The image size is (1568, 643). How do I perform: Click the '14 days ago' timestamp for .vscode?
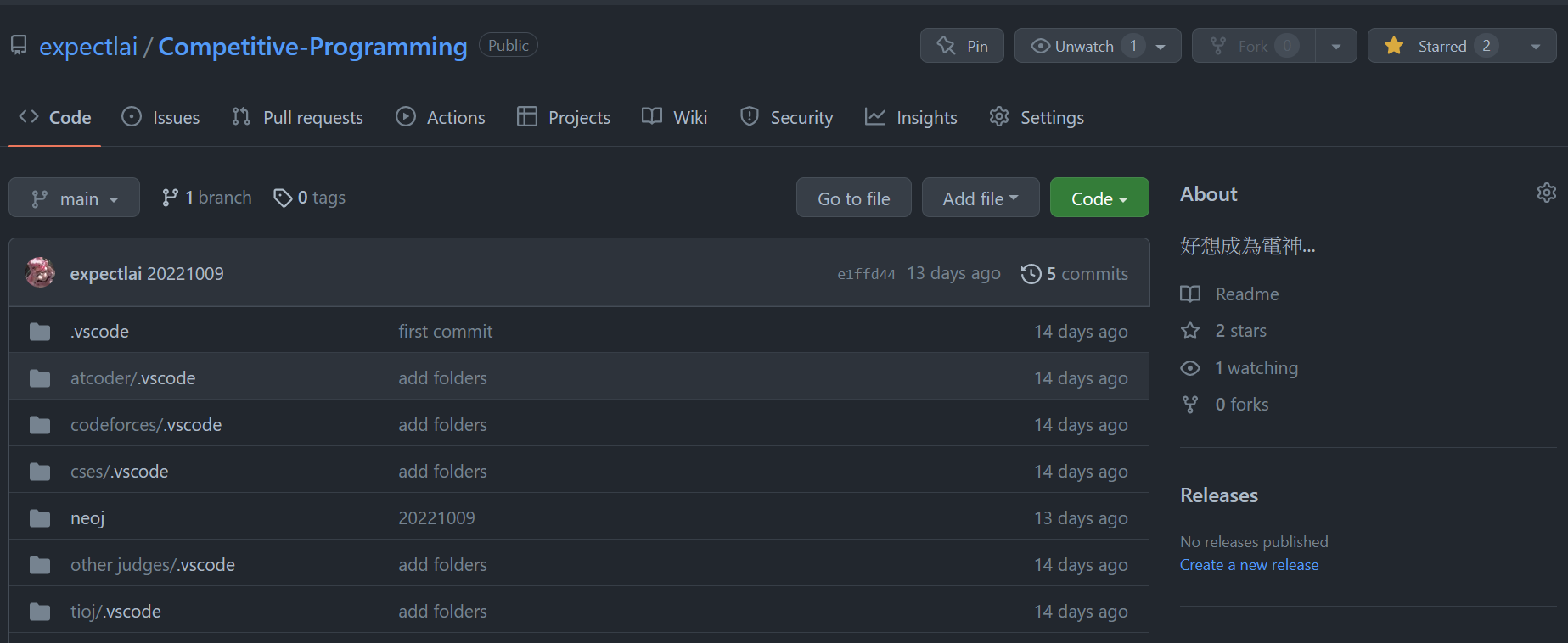click(1081, 332)
